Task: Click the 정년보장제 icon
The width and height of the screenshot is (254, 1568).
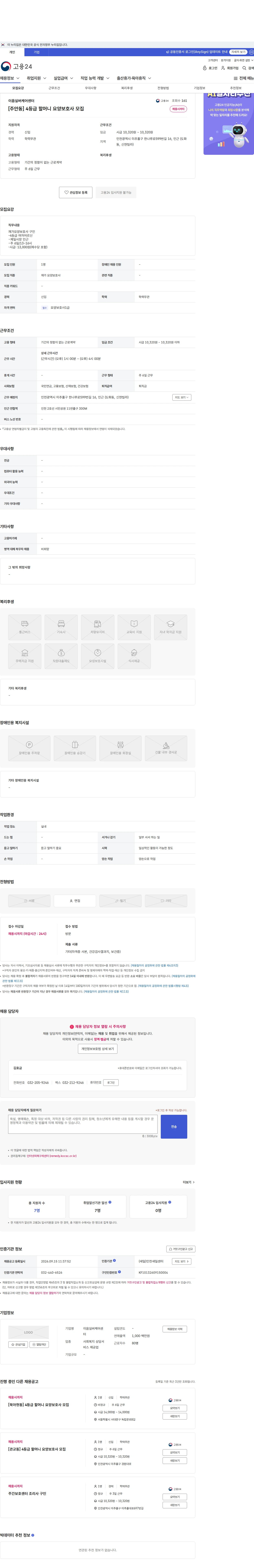Action: click(x=98, y=656)
